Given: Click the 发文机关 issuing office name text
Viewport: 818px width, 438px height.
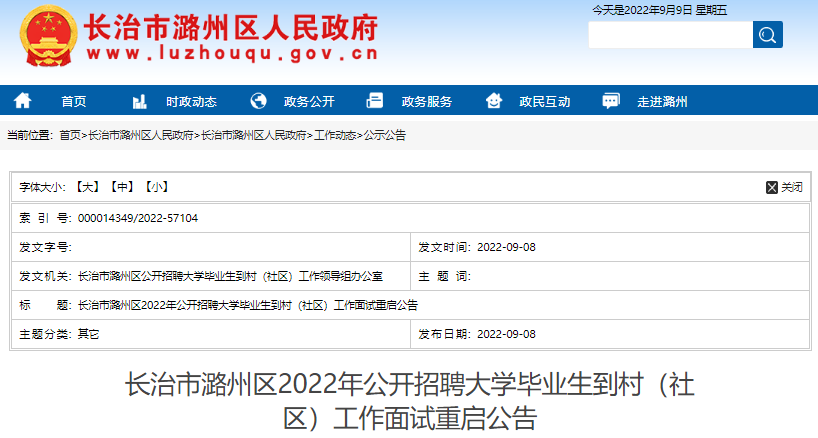Looking at the screenshot, I should [230, 276].
